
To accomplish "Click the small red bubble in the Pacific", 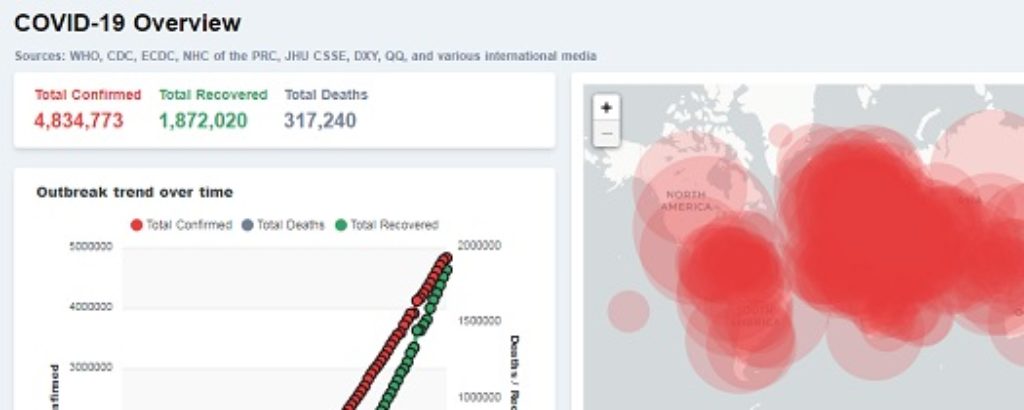I will 629,311.
